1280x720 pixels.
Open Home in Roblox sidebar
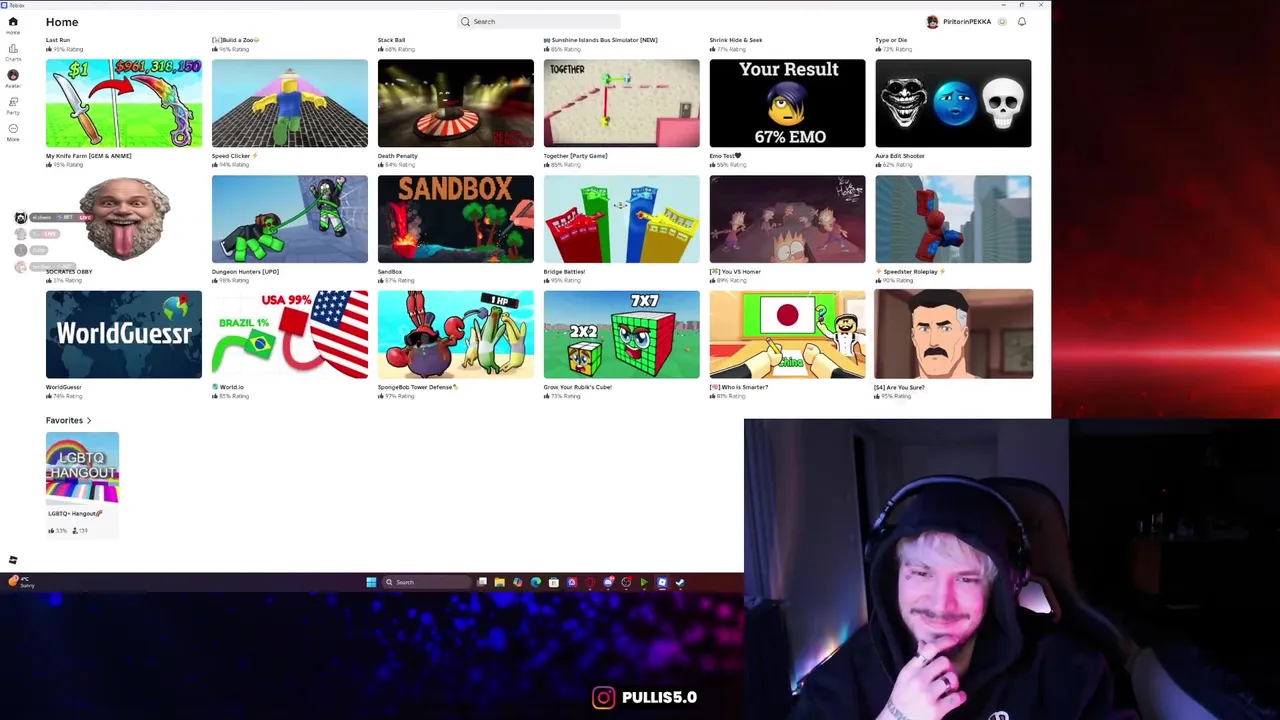[x=13, y=25]
